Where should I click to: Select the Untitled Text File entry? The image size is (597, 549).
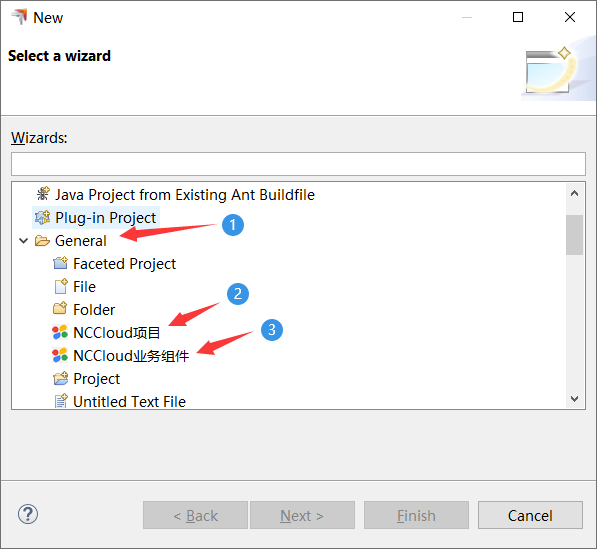(x=129, y=402)
